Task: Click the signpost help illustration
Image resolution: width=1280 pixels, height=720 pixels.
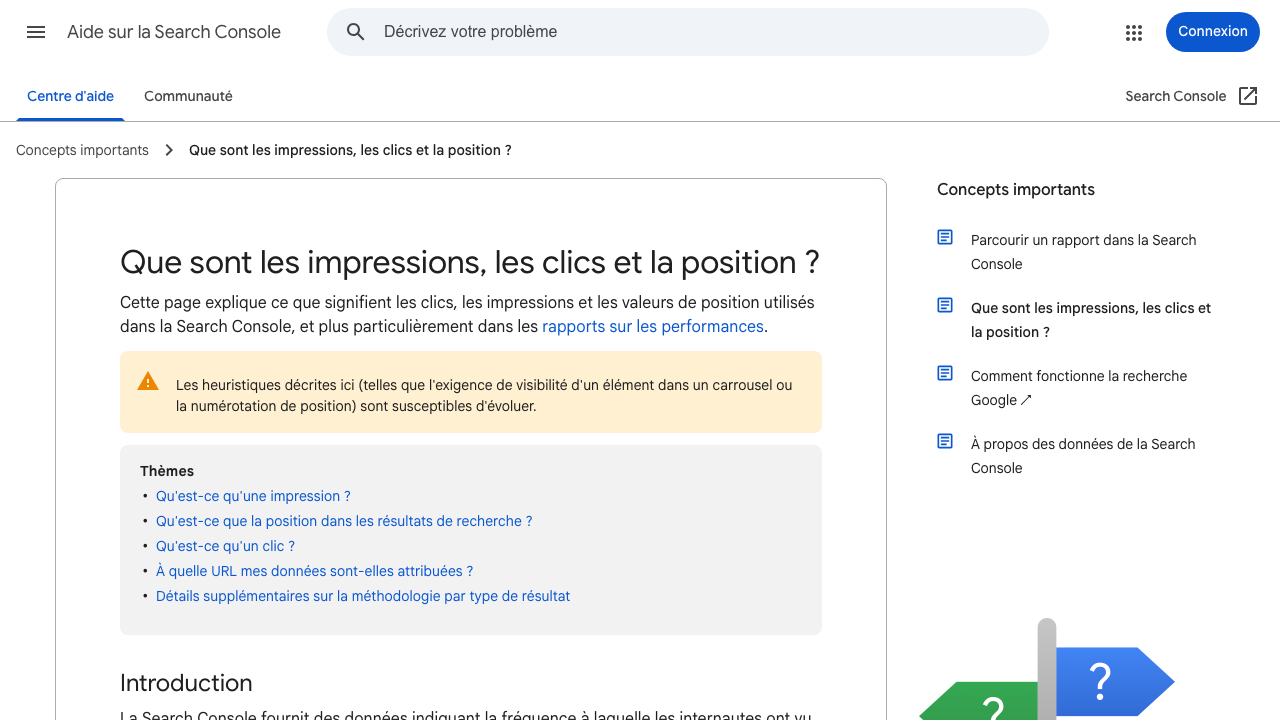Action: [1047, 670]
